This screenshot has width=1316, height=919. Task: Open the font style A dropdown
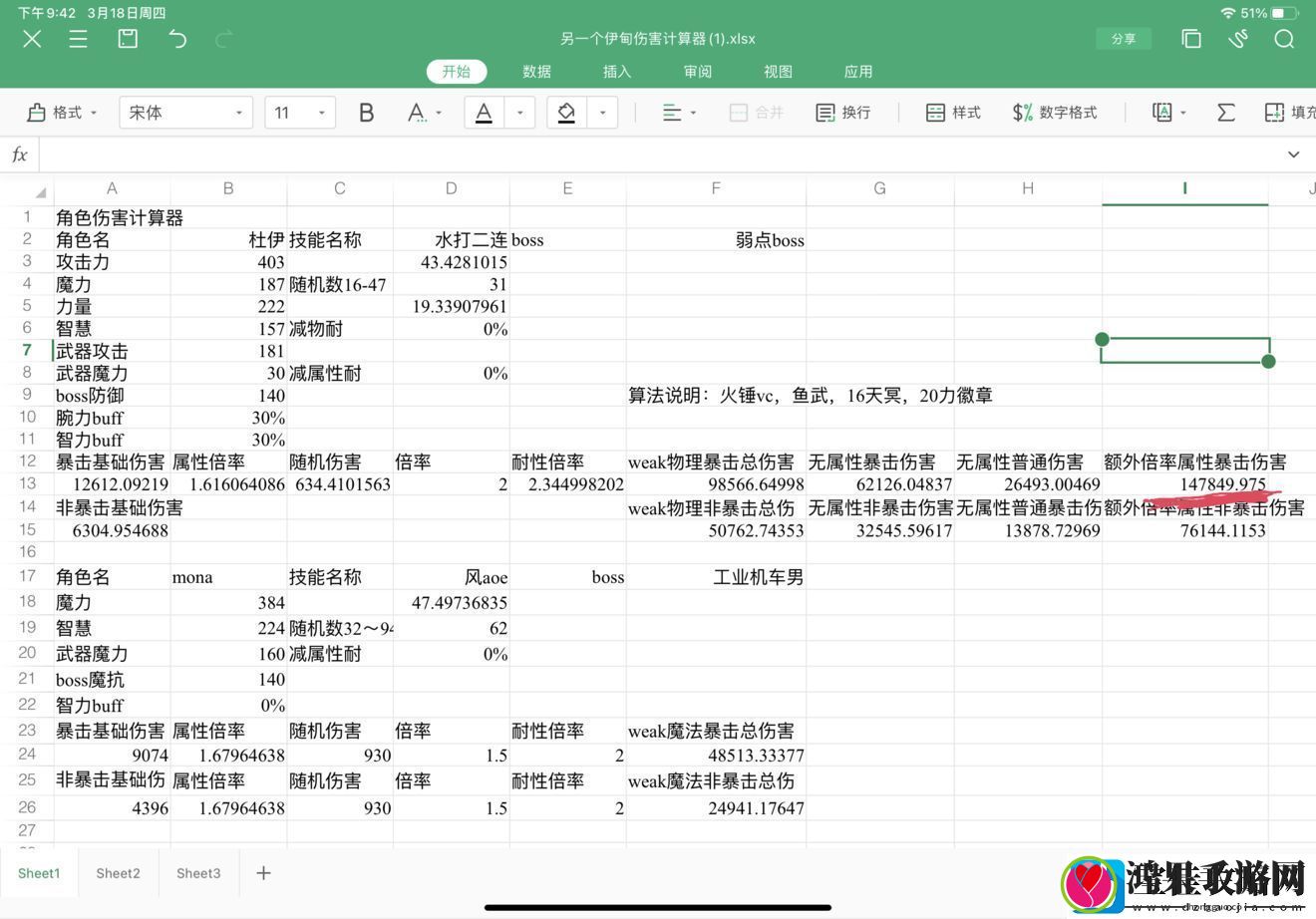pyautogui.click(x=425, y=113)
